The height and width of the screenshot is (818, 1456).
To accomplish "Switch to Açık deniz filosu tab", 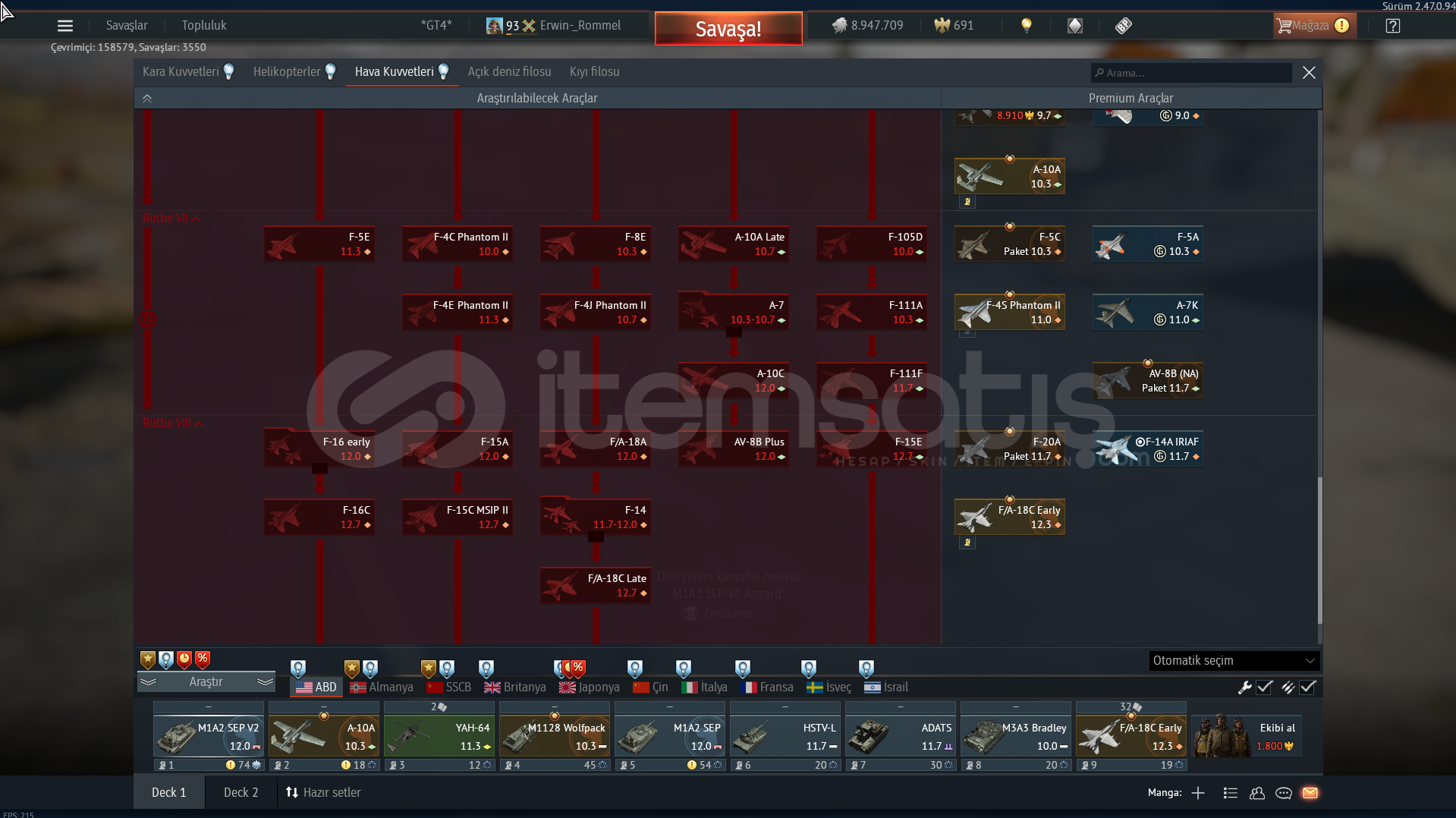I will pos(509,72).
